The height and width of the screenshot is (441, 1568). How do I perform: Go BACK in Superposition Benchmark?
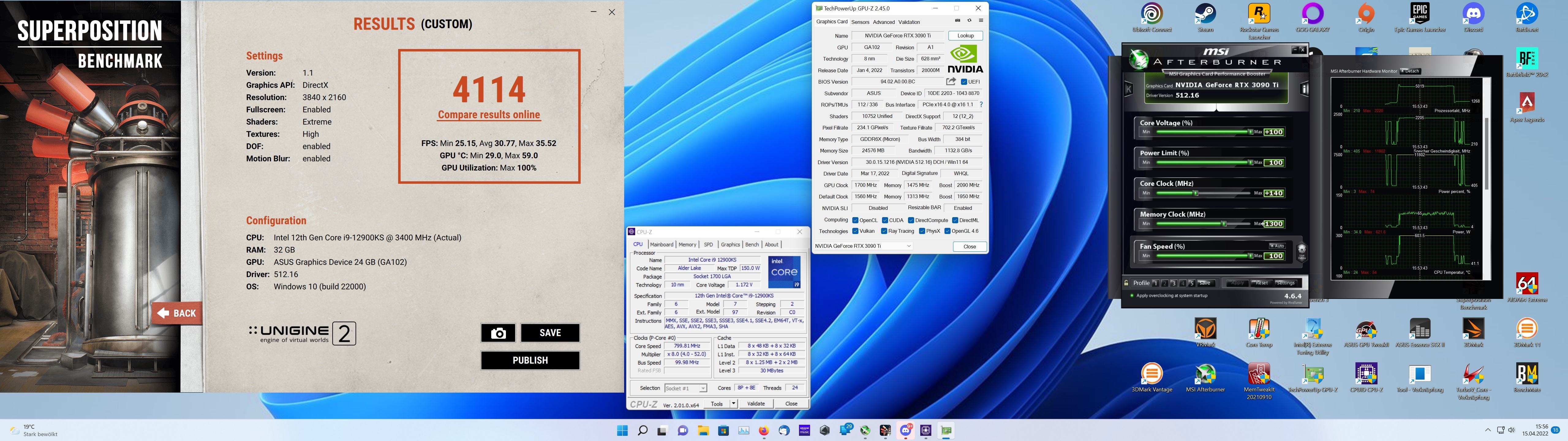tap(176, 313)
